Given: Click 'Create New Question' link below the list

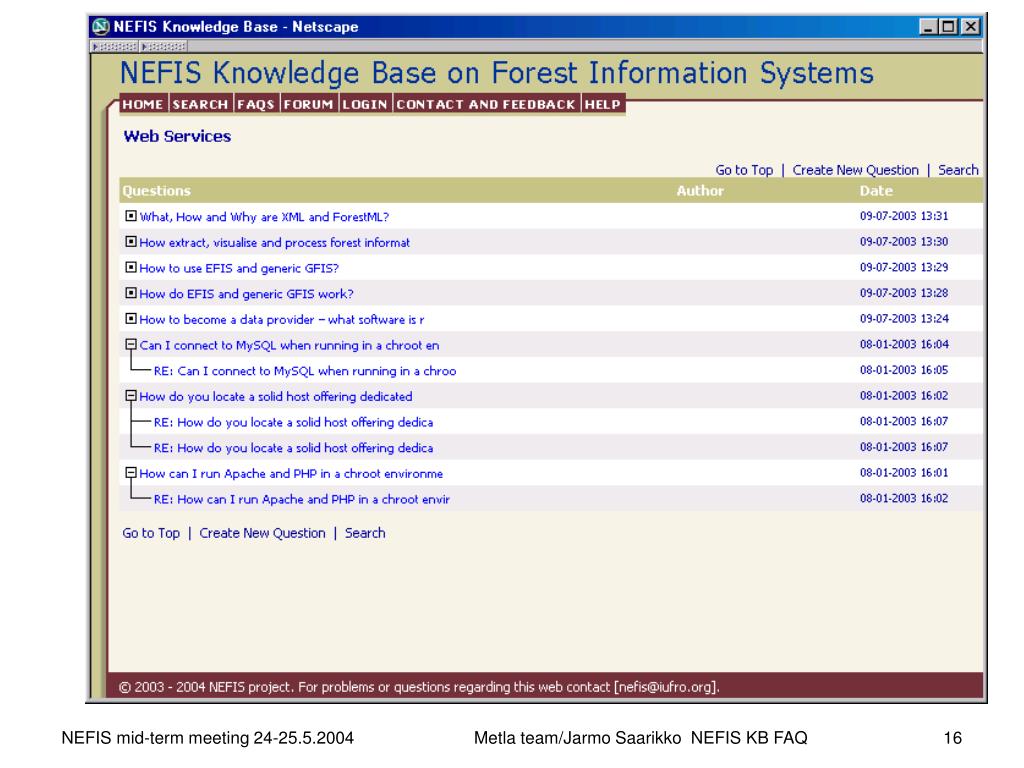Looking at the screenshot, I should pyautogui.click(x=262, y=533).
